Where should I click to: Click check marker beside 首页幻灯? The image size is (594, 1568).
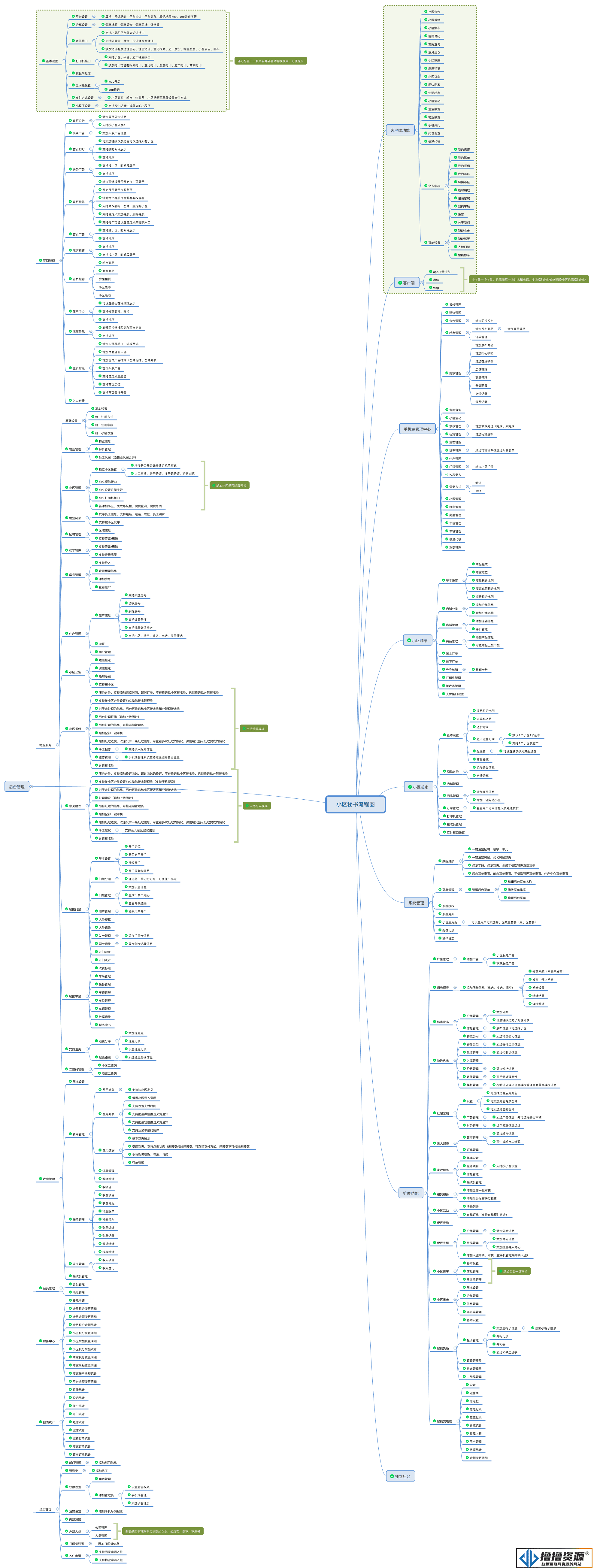point(70,149)
